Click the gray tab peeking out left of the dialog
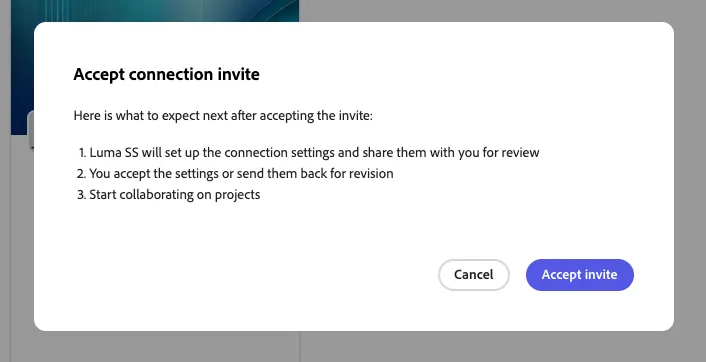706x362 pixels. tap(31, 130)
